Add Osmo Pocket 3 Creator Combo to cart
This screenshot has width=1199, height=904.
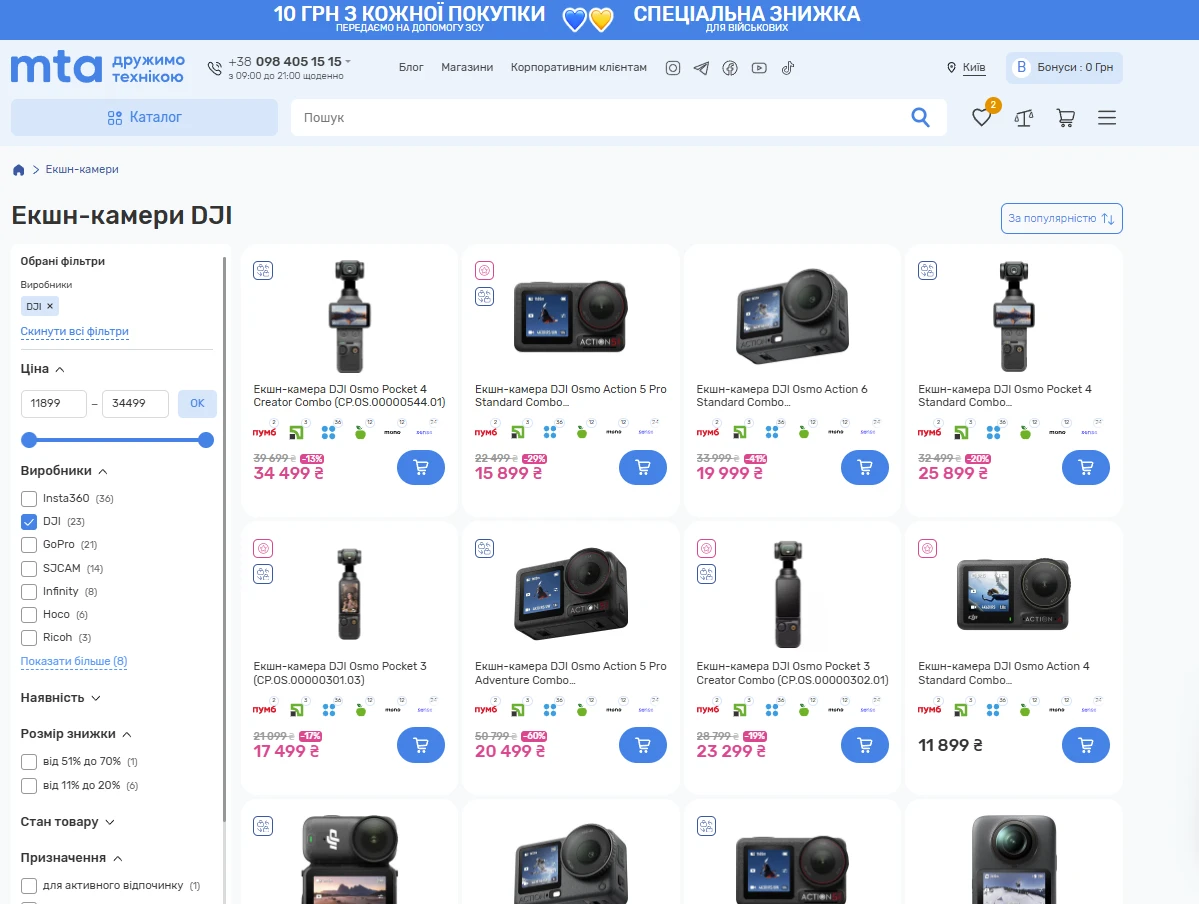pos(864,745)
